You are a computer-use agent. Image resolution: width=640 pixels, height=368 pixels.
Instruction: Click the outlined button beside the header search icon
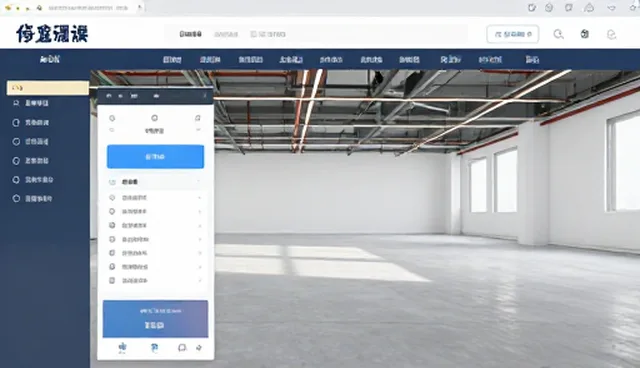click(x=513, y=34)
